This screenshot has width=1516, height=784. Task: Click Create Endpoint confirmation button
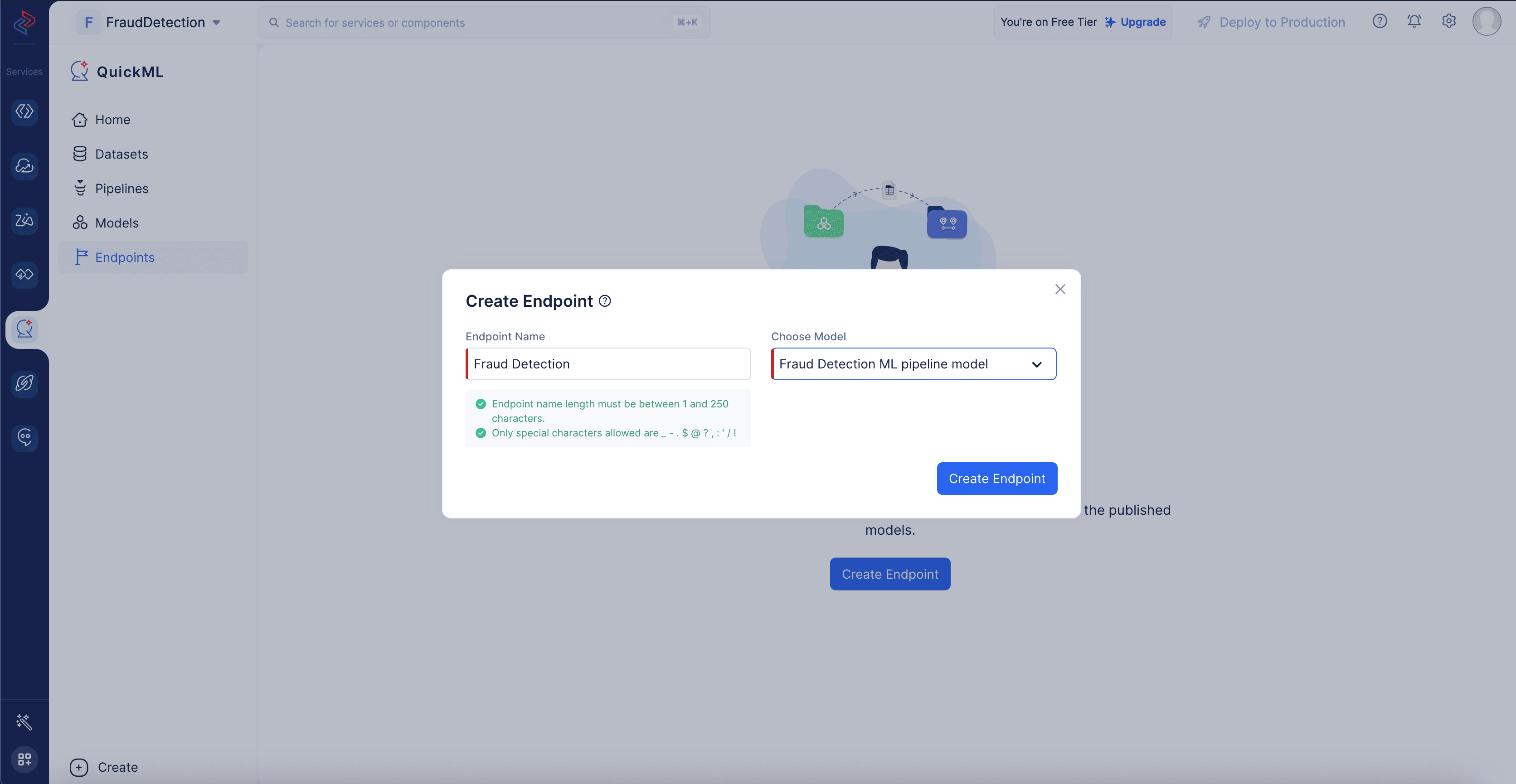(997, 478)
